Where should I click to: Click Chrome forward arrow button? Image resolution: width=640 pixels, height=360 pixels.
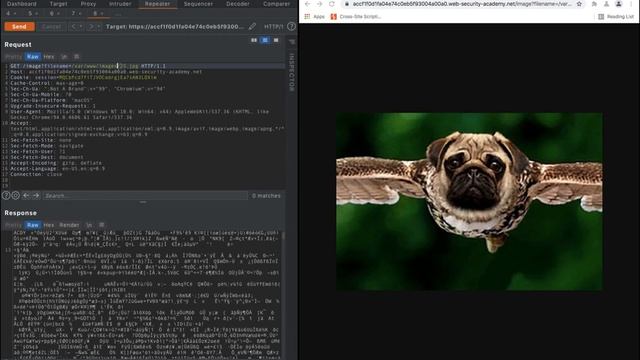click(320, 4)
